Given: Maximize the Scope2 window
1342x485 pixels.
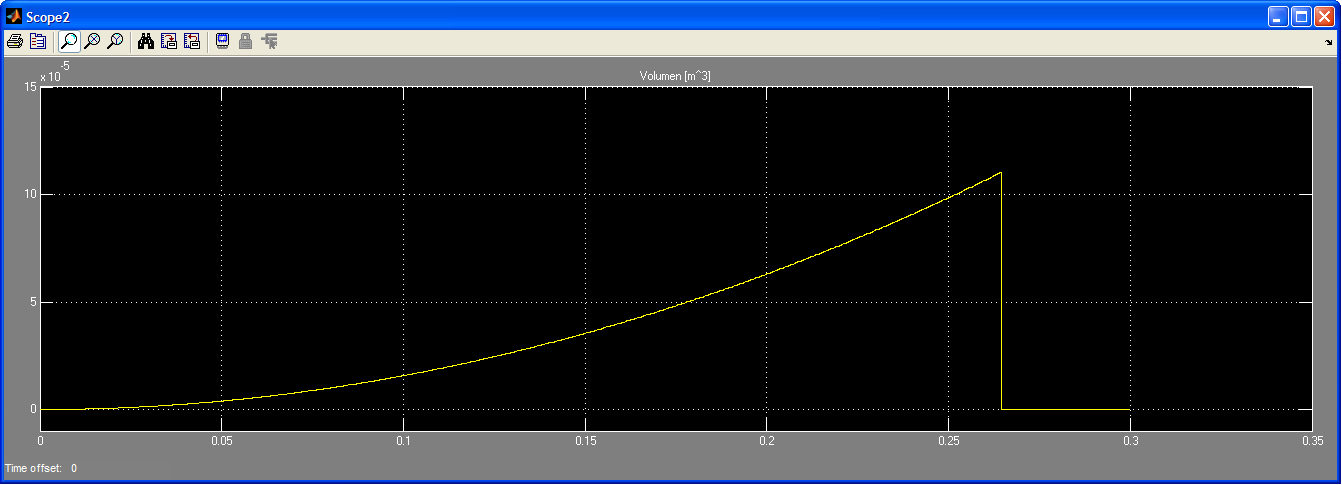Looking at the screenshot, I should coord(1302,17).
